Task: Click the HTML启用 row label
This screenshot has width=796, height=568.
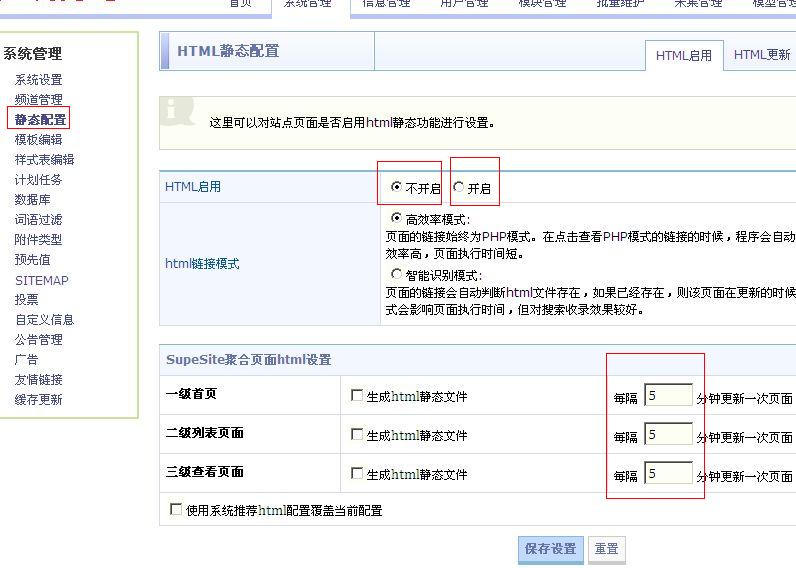Action: tap(193, 187)
